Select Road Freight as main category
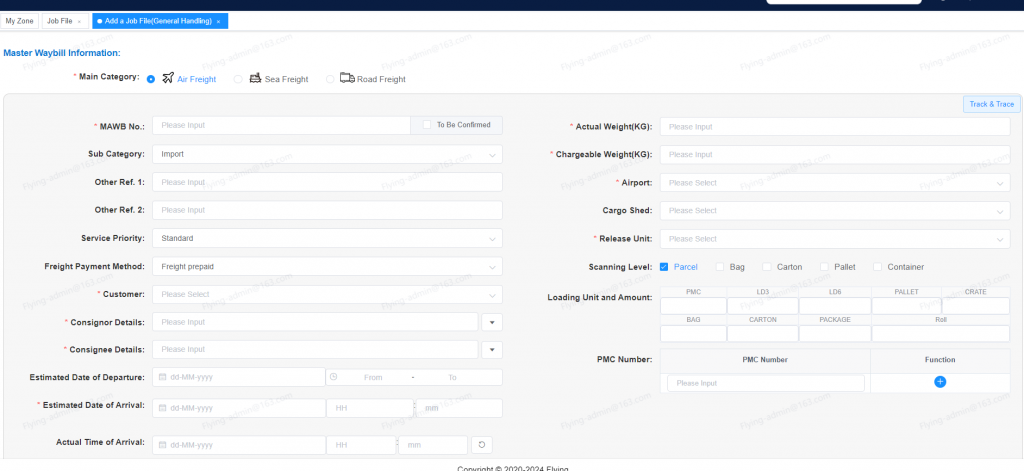This screenshot has height=471, width=1024. tap(331, 79)
